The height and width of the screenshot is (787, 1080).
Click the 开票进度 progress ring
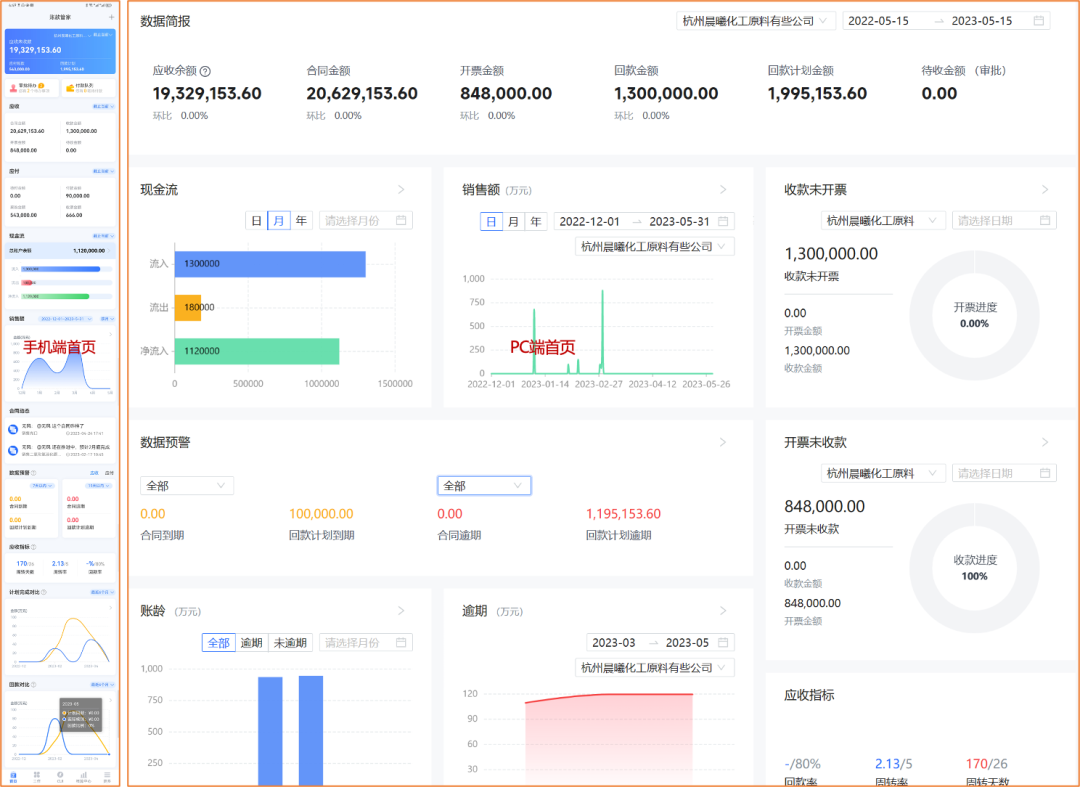tap(974, 315)
